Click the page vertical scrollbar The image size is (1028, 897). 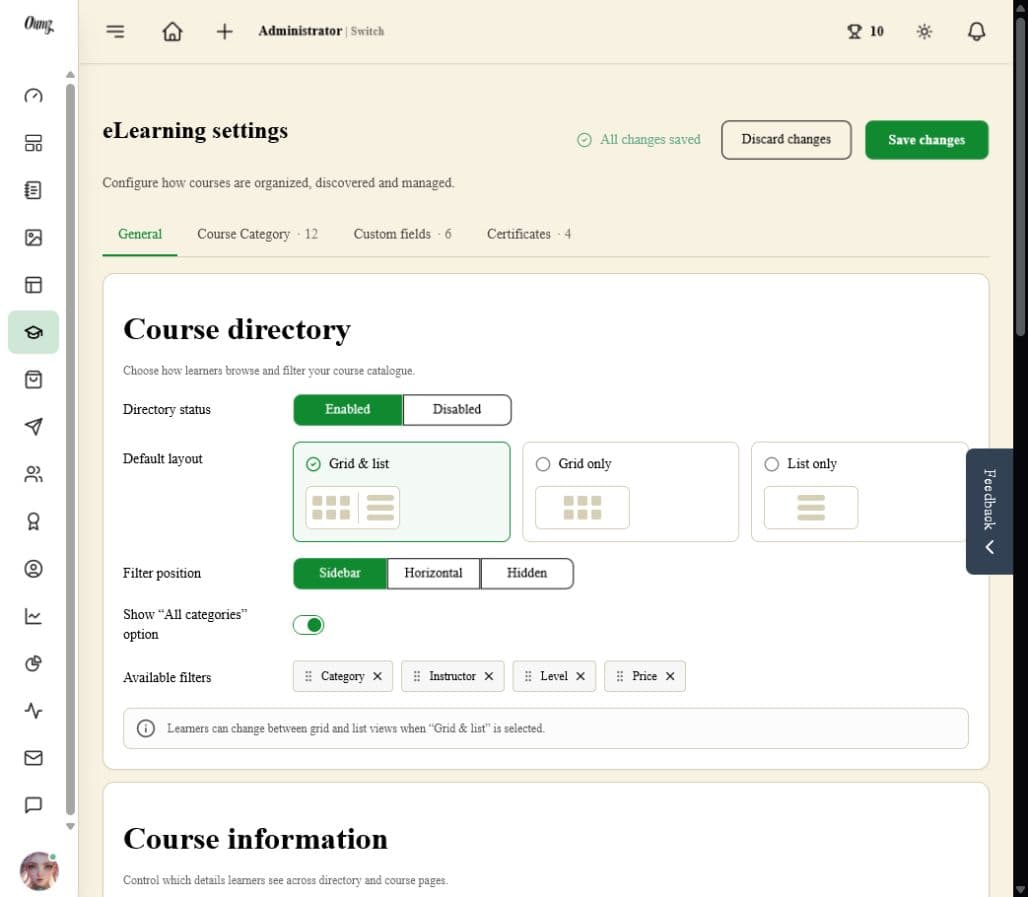pos(1020,177)
